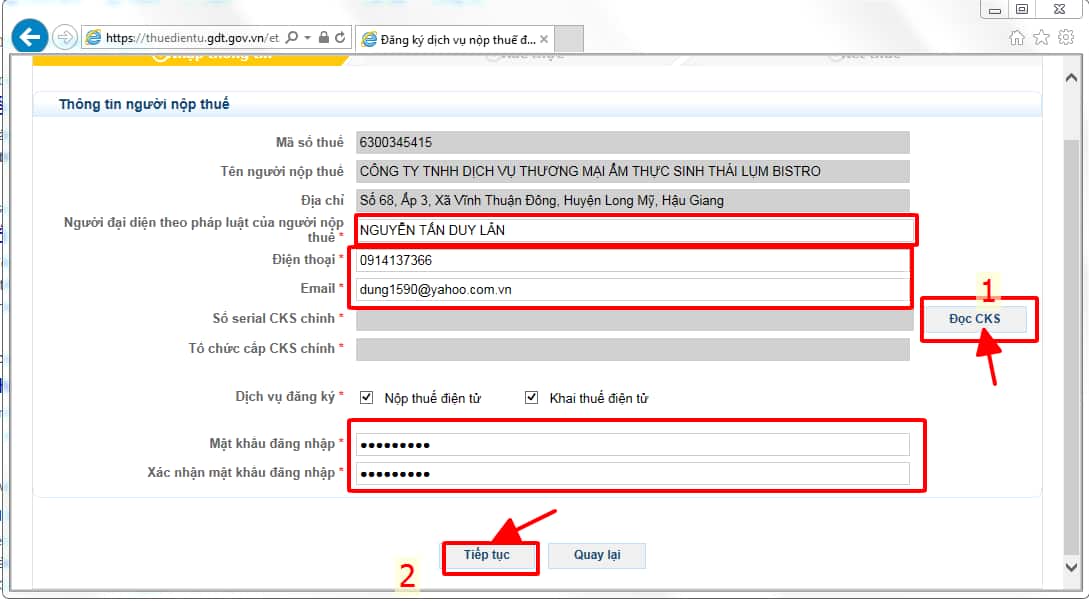Screen dimensions: 1089x601
Task: Open a new blank browser tab
Action: 568,40
